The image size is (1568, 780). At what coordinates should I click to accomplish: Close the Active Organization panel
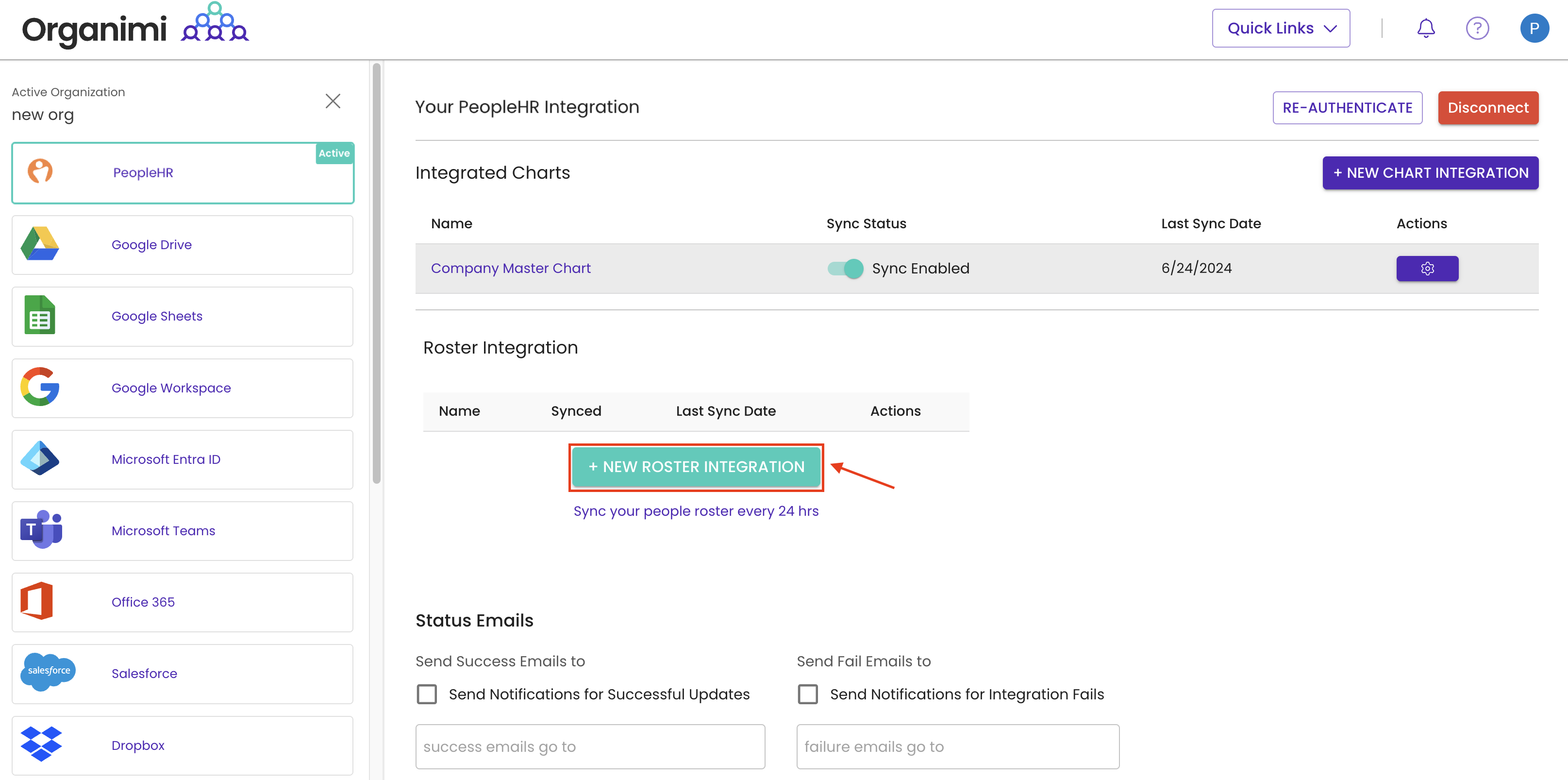333,101
